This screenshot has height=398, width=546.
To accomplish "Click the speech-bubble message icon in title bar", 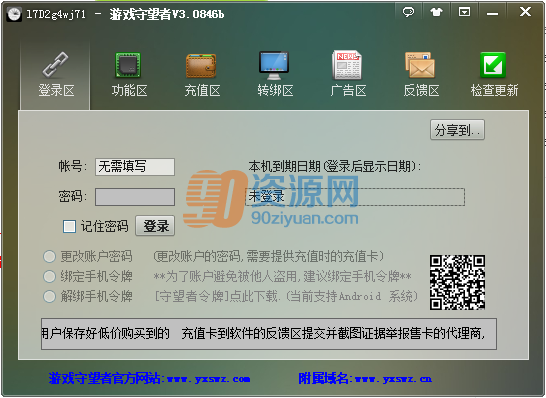I will 408,12.
